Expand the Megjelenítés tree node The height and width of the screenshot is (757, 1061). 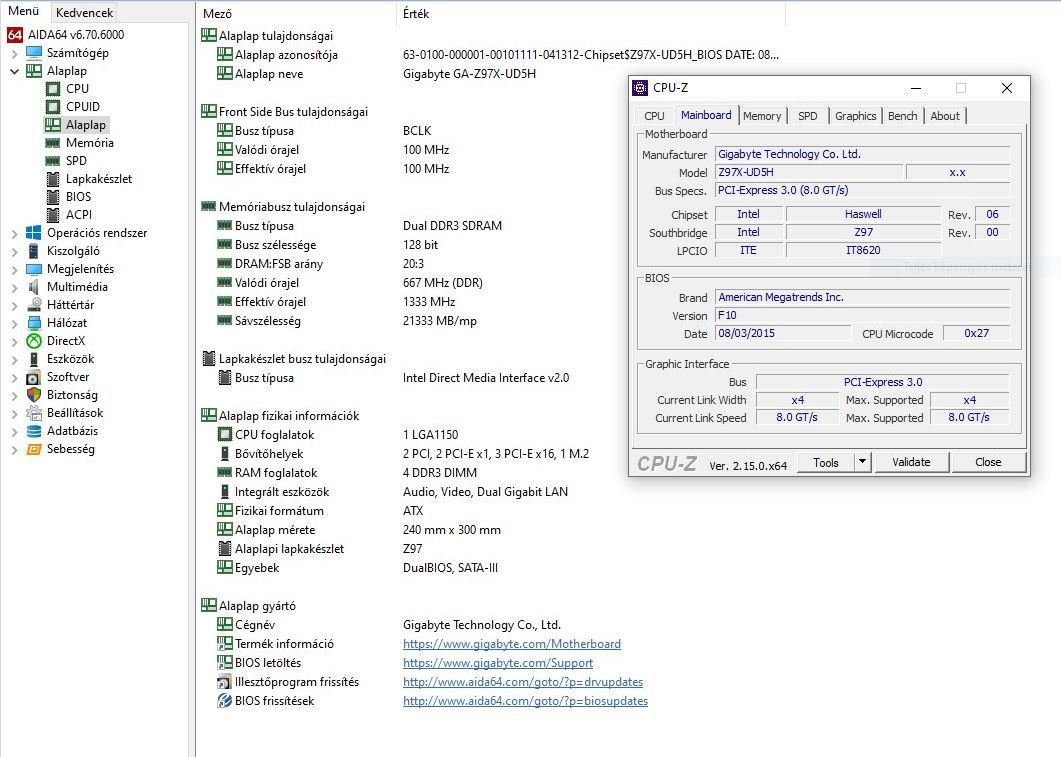(x=14, y=269)
